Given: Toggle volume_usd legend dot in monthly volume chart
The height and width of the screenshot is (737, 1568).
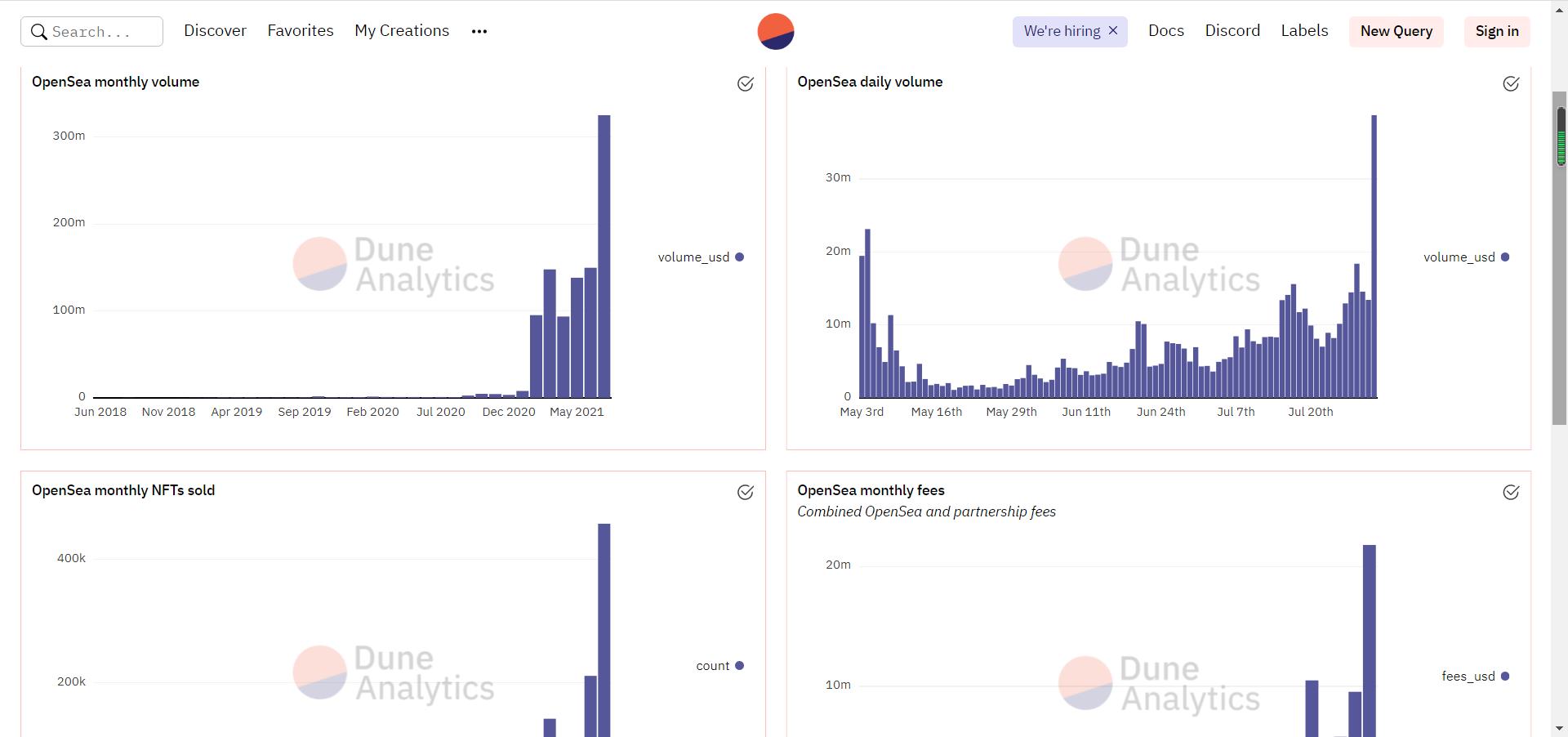Looking at the screenshot, I should click(x=740, y=257).
